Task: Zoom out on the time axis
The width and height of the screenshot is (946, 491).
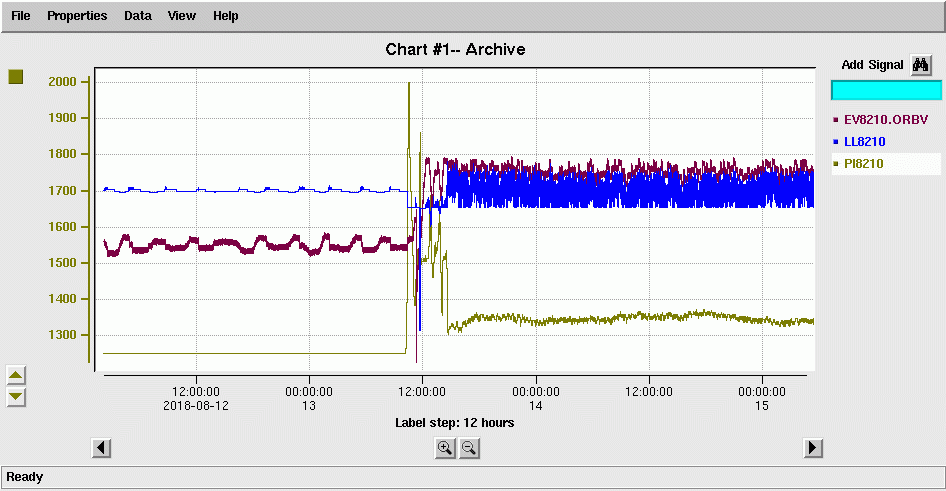Action: tap(468, 448)
